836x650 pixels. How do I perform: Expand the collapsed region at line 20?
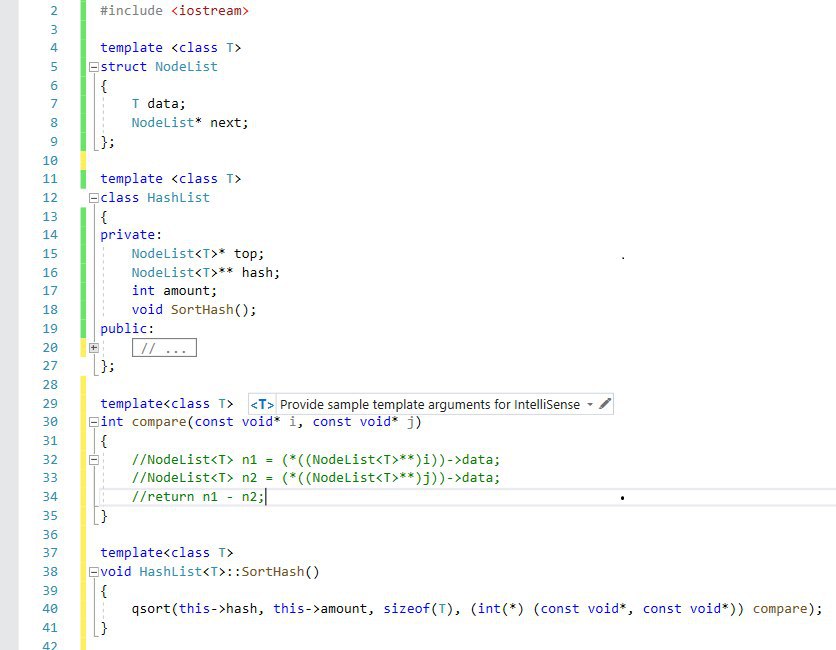[x=94, y=348]
